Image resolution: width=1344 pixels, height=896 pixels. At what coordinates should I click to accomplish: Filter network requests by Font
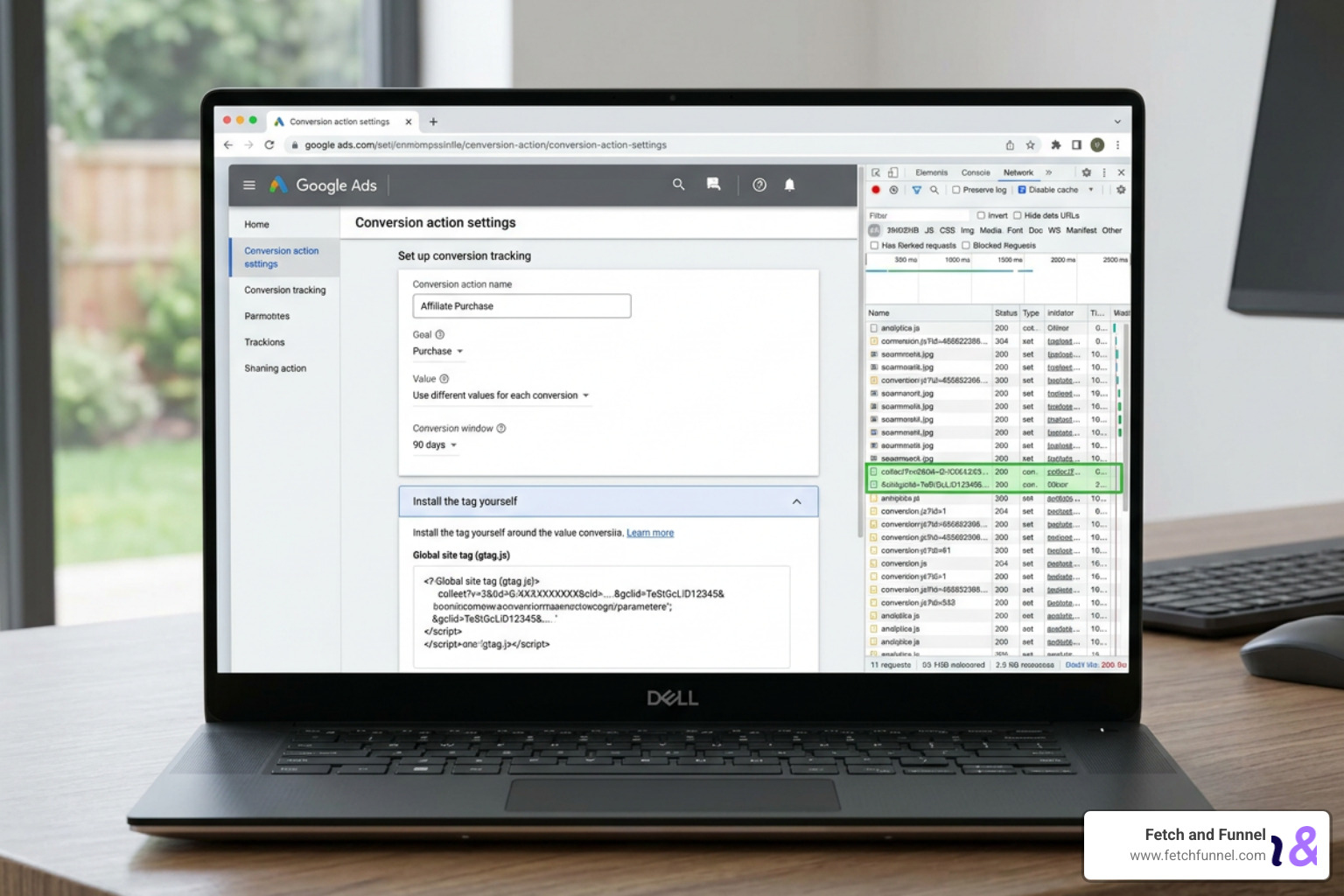(1015, 231)
